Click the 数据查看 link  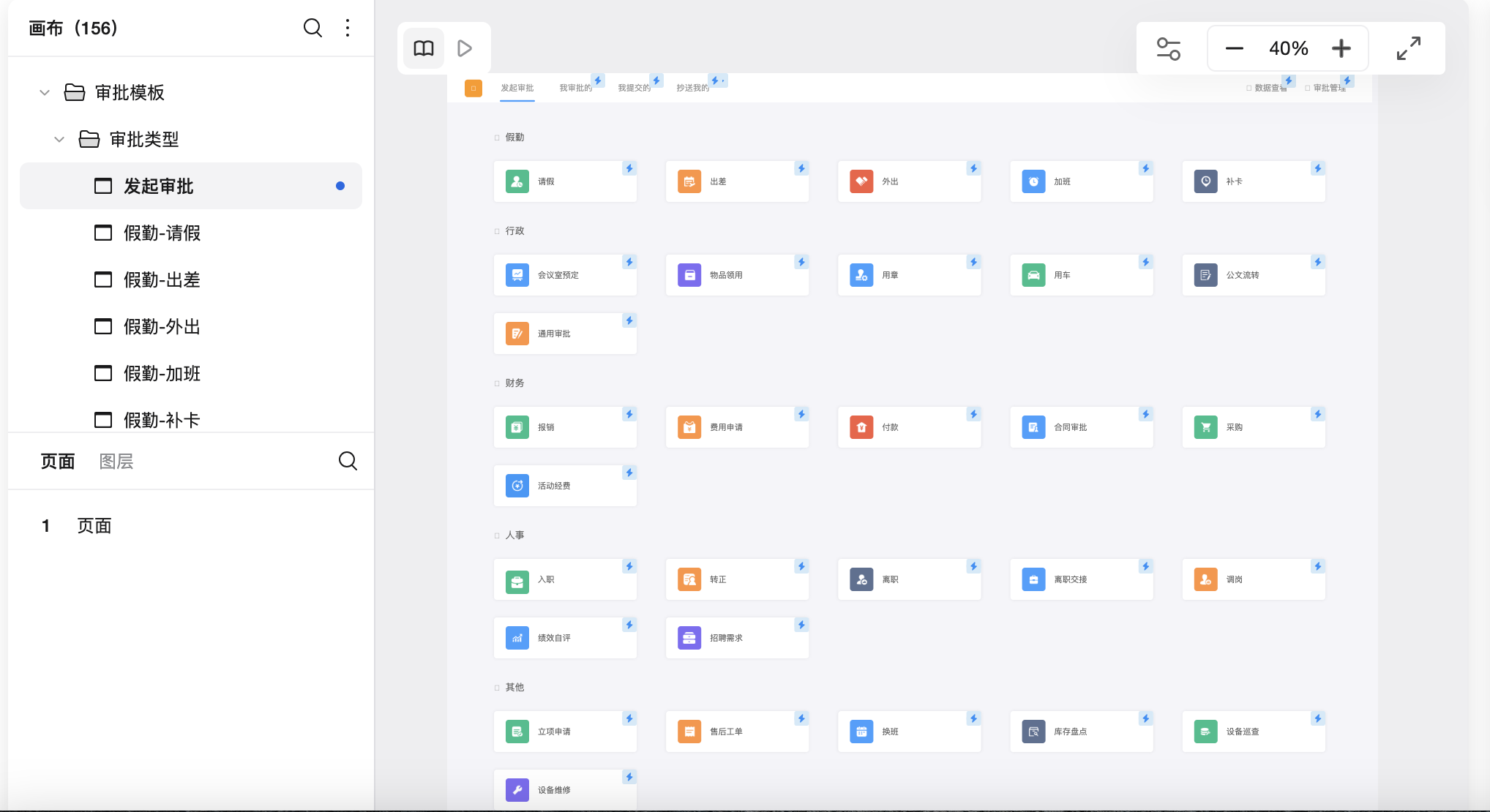pyautogui.click(x=1267, y=89)
